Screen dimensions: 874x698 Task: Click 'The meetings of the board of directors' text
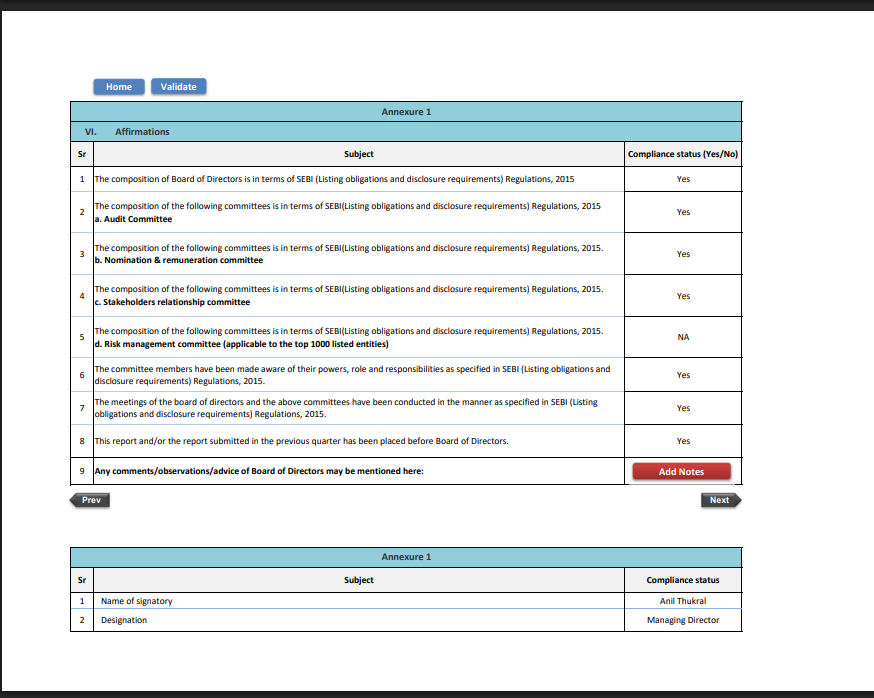(346, 408)
